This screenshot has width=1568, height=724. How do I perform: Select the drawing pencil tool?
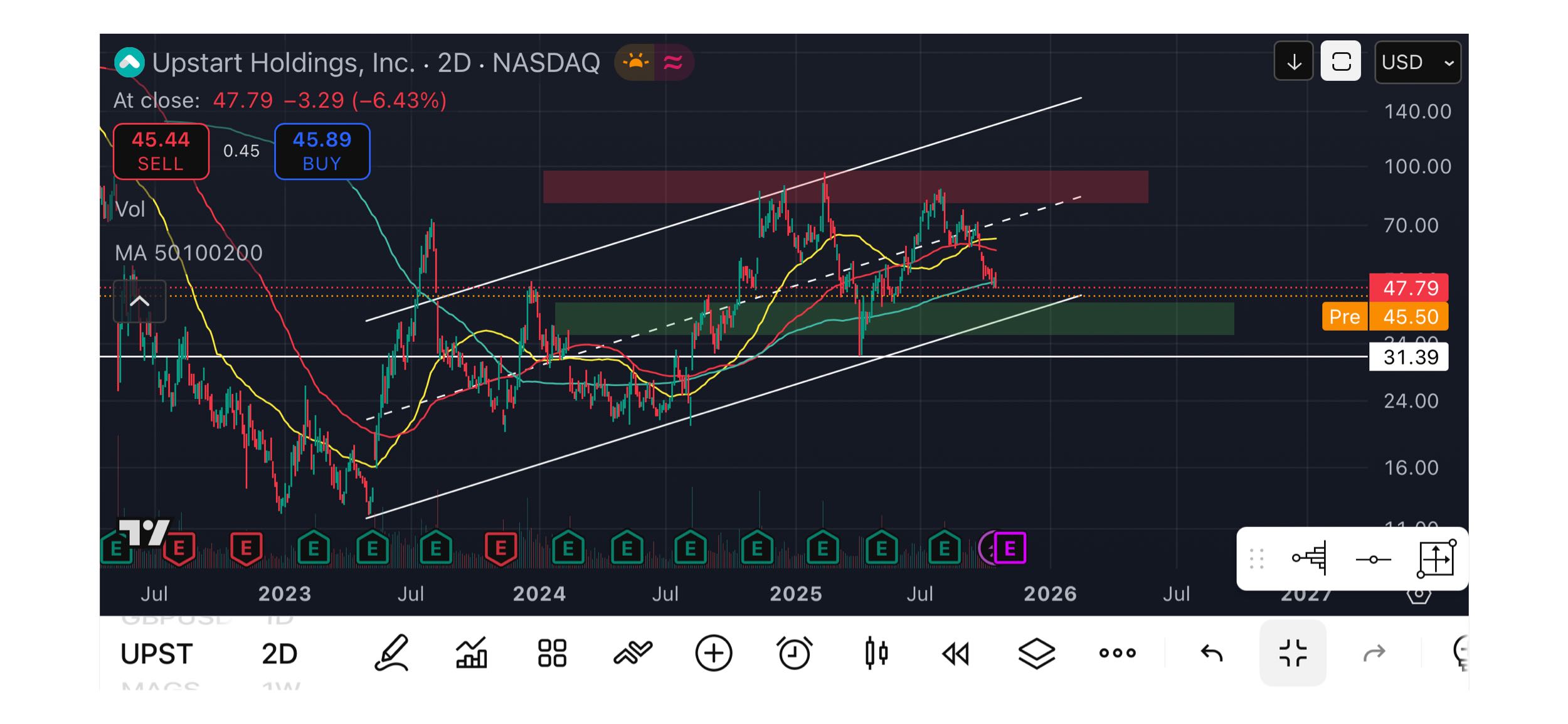click(392, 653)
